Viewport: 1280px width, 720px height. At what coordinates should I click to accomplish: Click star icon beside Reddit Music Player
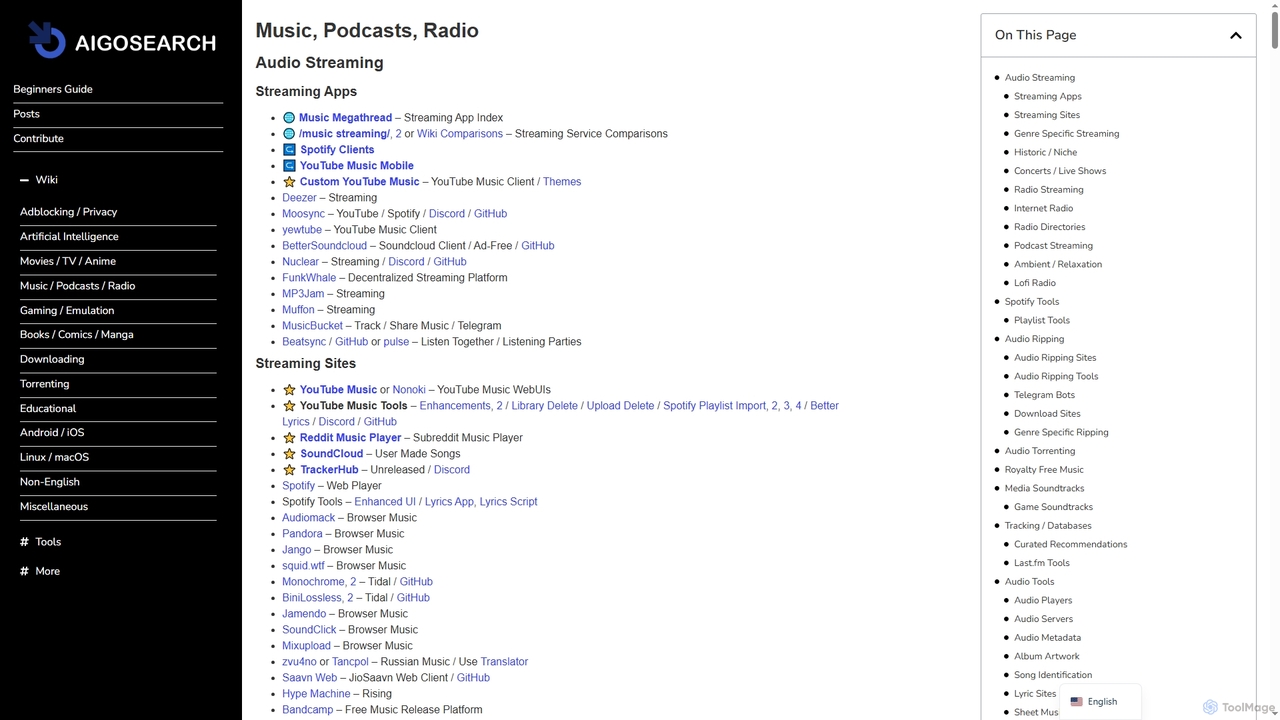coord(289,438)
